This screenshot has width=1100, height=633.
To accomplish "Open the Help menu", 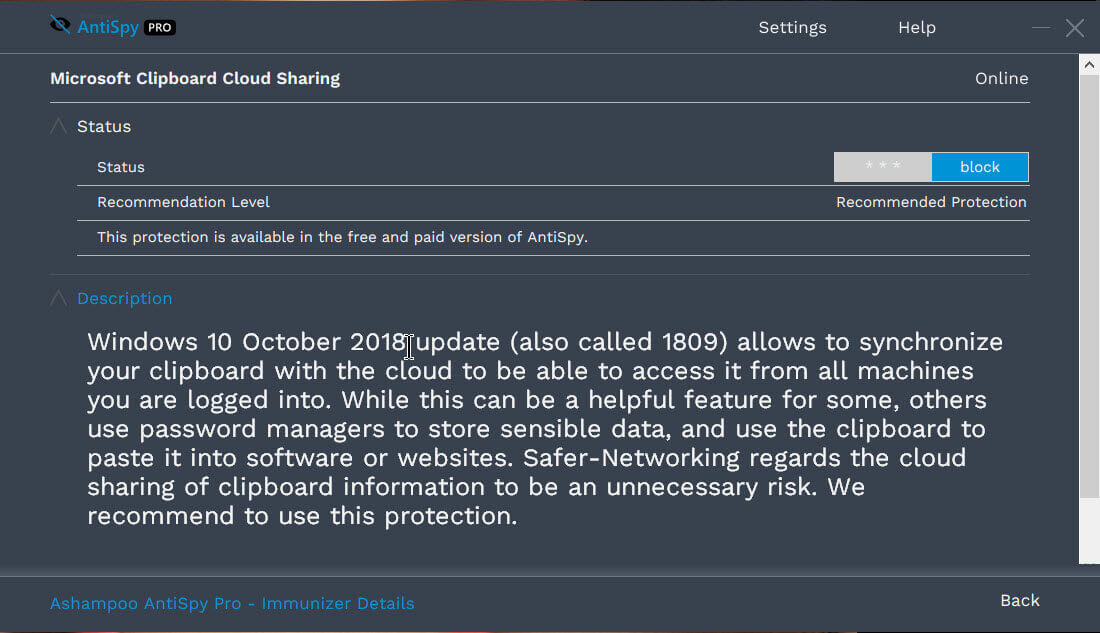I will click(x=917, y=27).
